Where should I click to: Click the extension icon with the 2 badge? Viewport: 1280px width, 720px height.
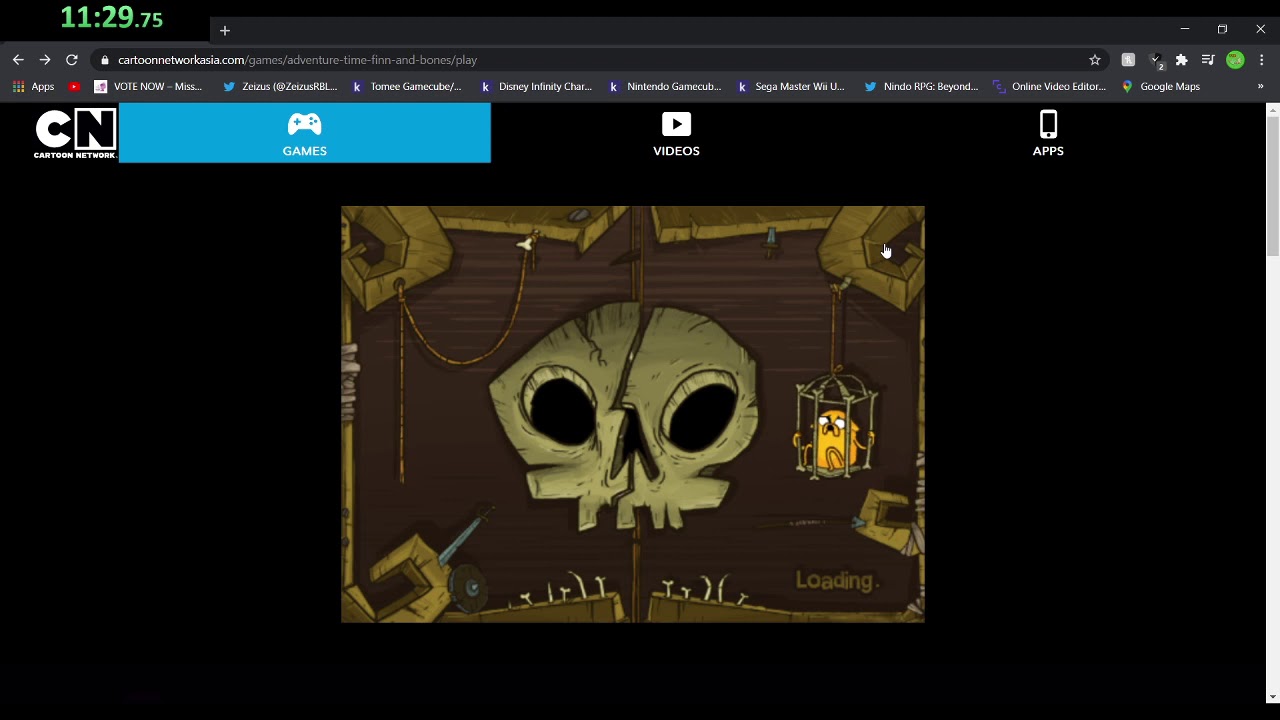click(1156, 60)
